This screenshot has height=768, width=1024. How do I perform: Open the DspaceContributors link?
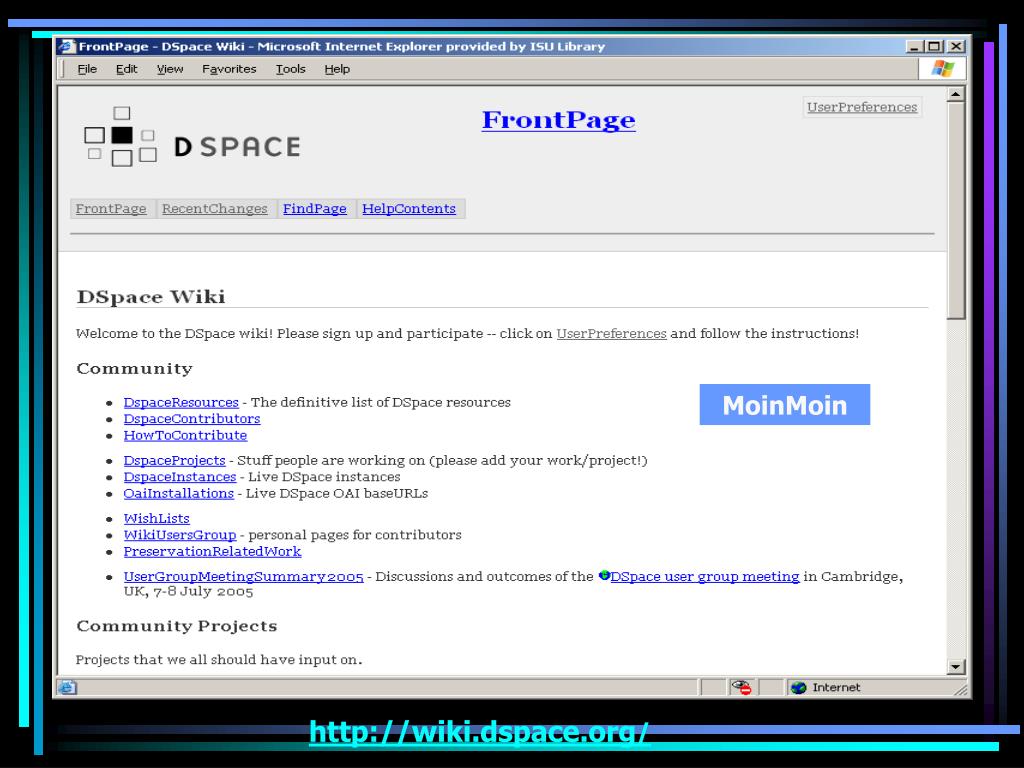point(192,419)
